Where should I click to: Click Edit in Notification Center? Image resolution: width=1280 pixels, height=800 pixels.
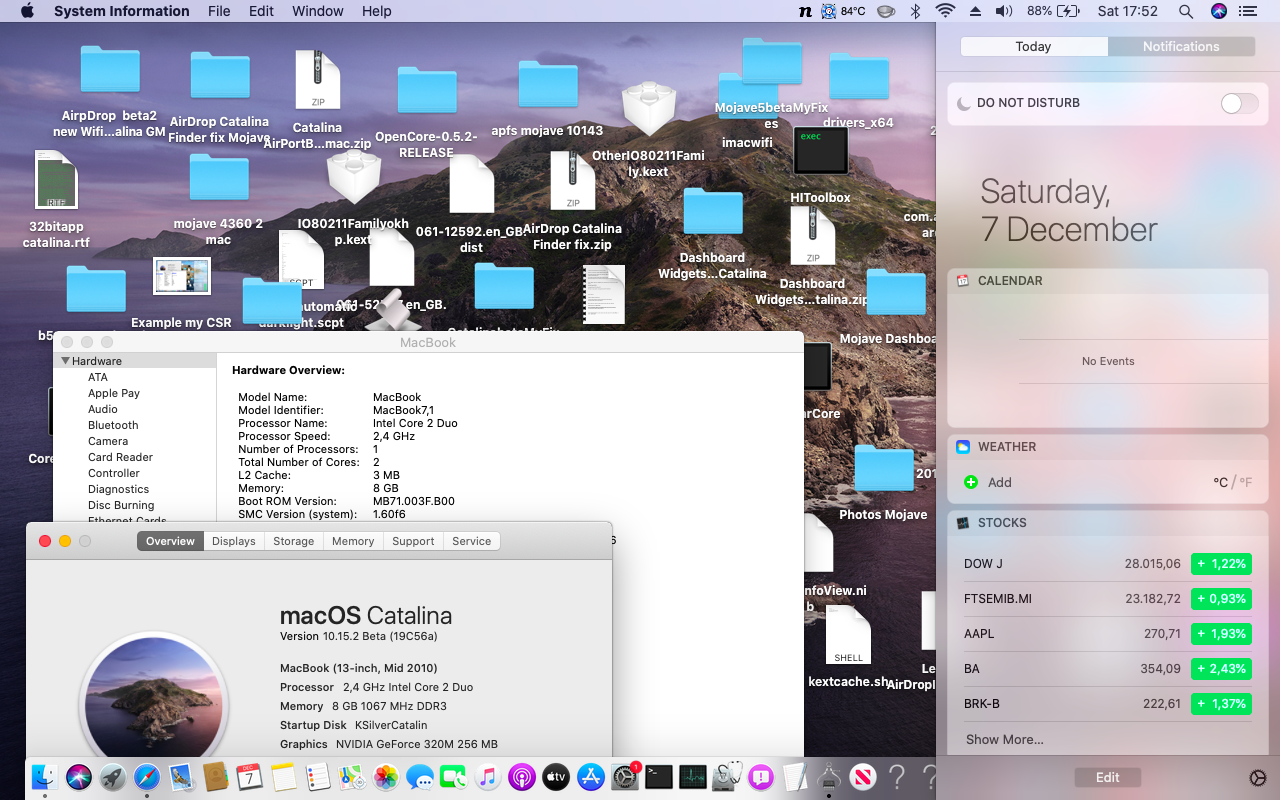(x=1108, y=778)
